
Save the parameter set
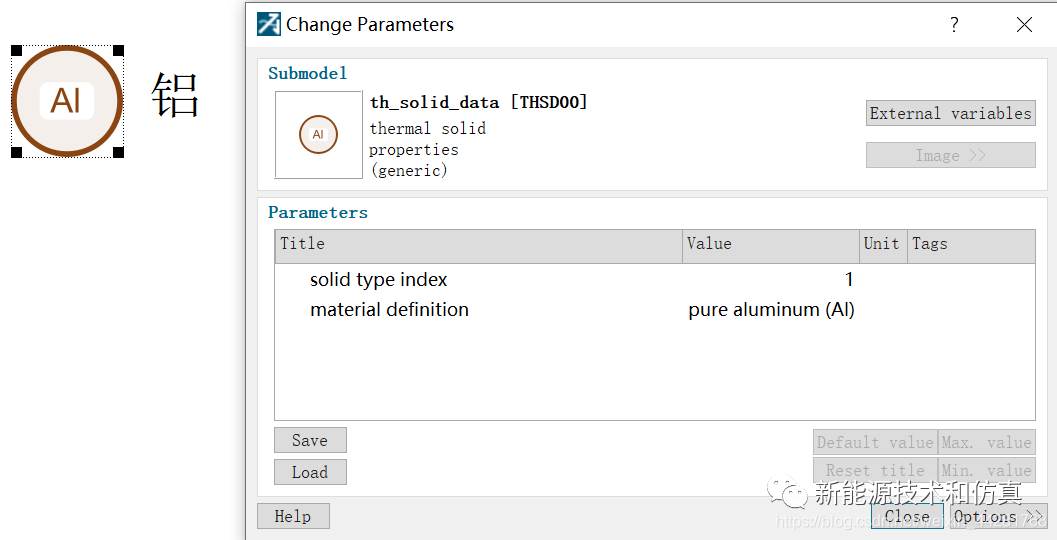coord(310,440)
